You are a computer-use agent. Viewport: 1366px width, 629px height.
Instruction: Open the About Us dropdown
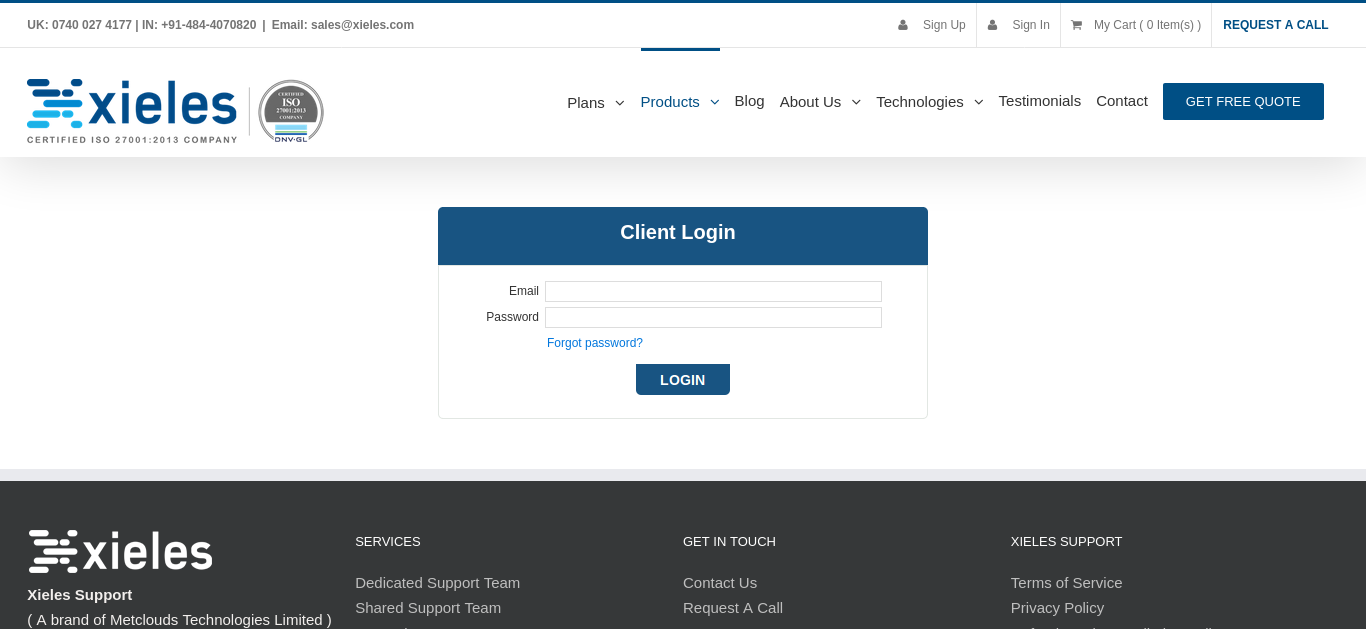819,102
